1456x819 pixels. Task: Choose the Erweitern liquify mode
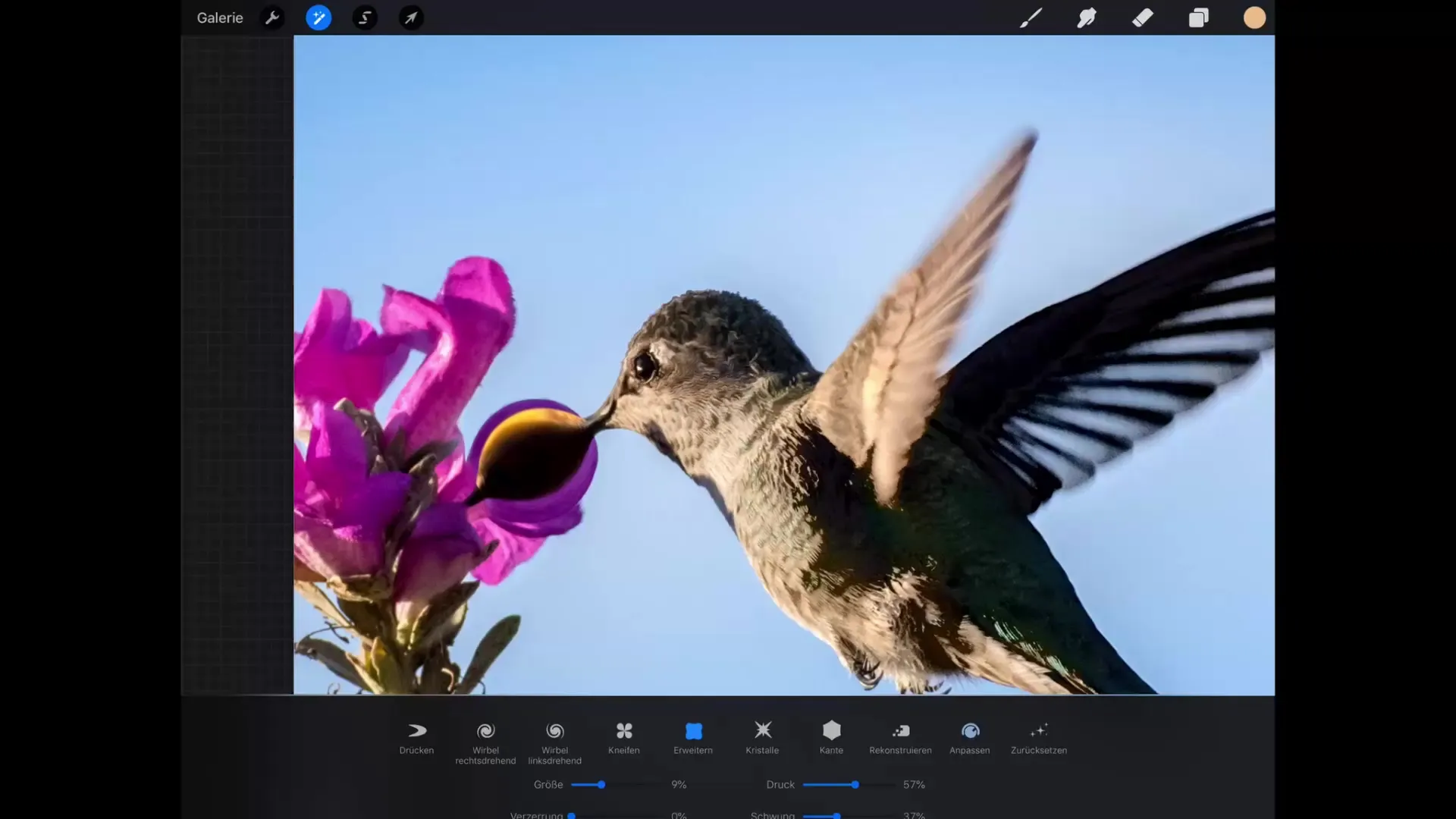tap(693, 738)
